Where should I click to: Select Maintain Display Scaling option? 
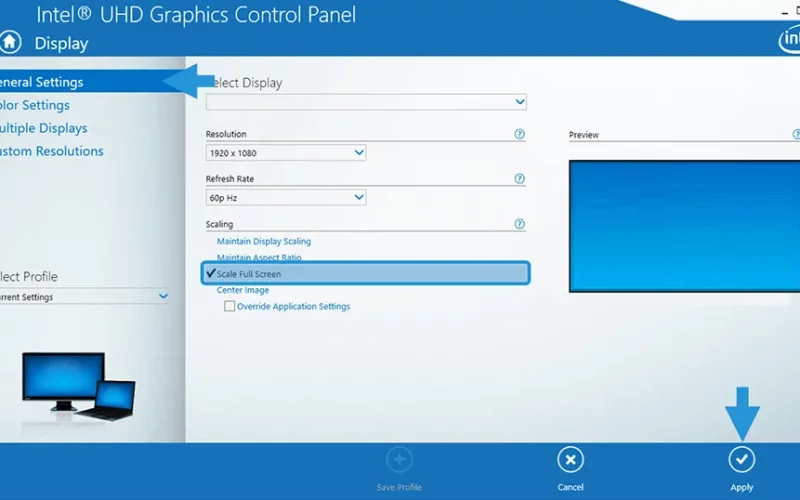pyautogui.click(x=264, y=241)
